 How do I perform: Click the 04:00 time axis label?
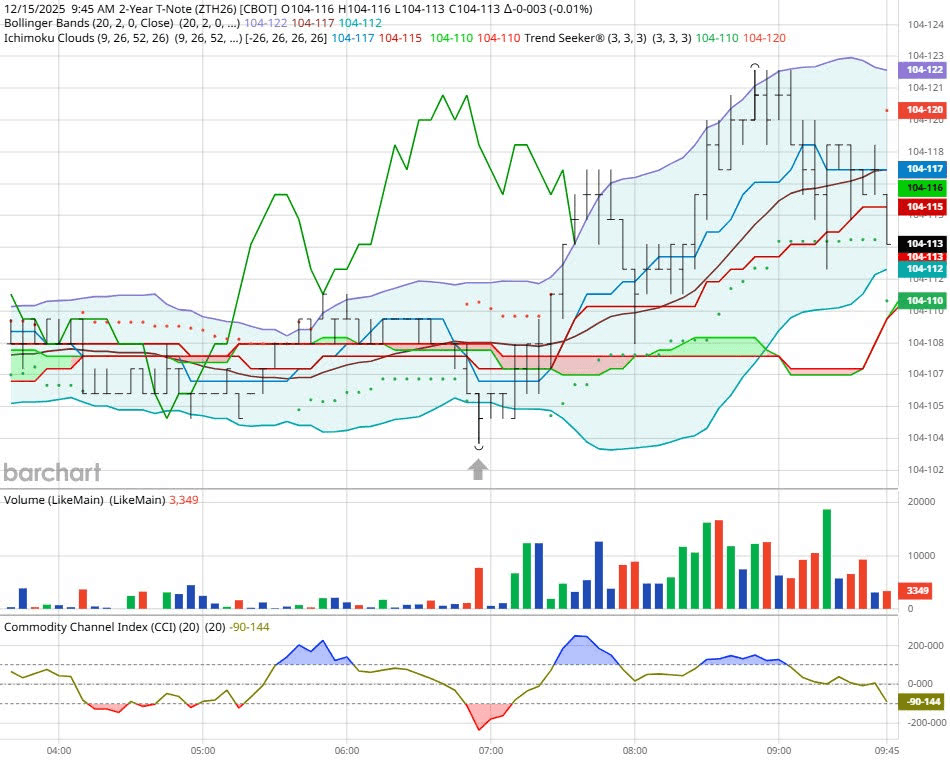coord(59,750)
